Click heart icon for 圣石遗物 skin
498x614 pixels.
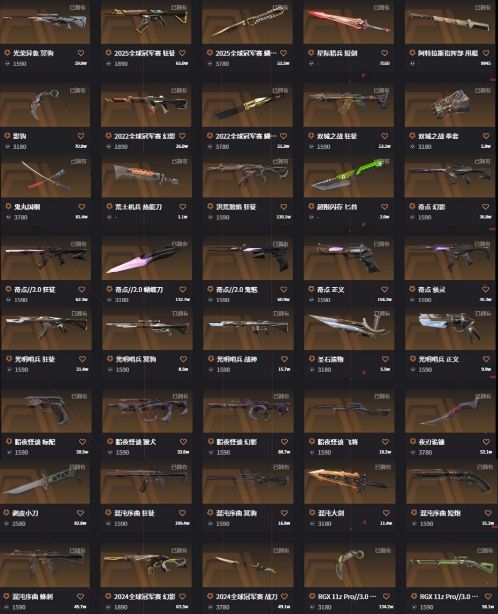tap(385, 359)
